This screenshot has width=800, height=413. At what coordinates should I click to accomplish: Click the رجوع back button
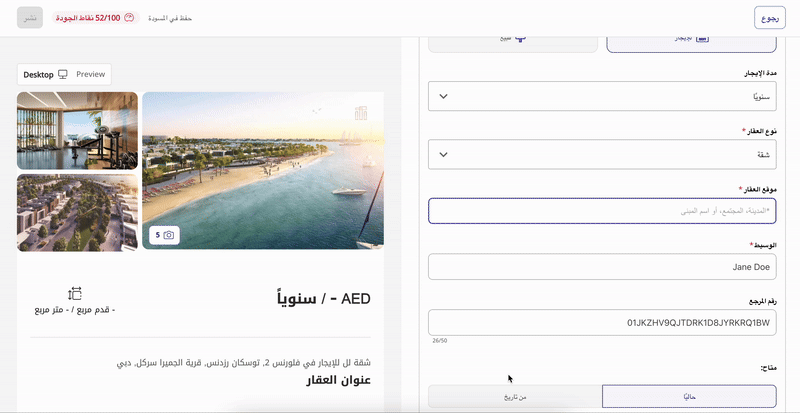click(769, 18)
